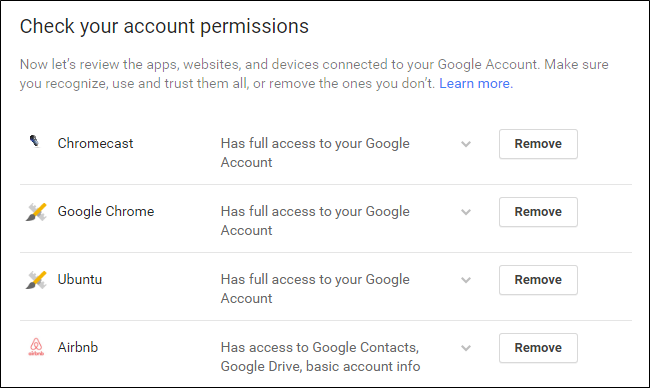Select the Chromecast app name
This screenshot has height=388, width=650.
[x=95, y=143]
